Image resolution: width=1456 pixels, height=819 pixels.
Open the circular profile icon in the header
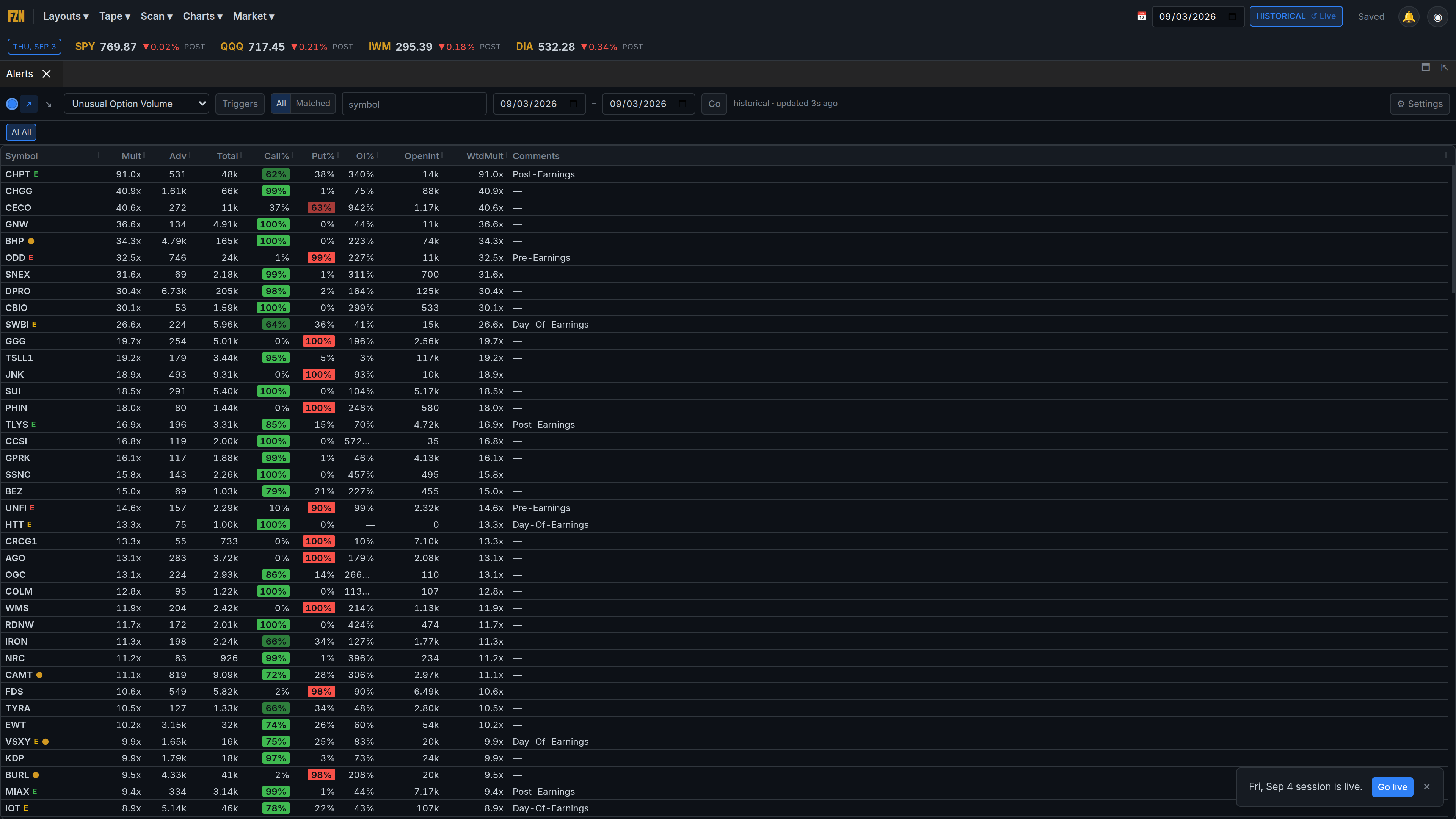[1437, 16]
